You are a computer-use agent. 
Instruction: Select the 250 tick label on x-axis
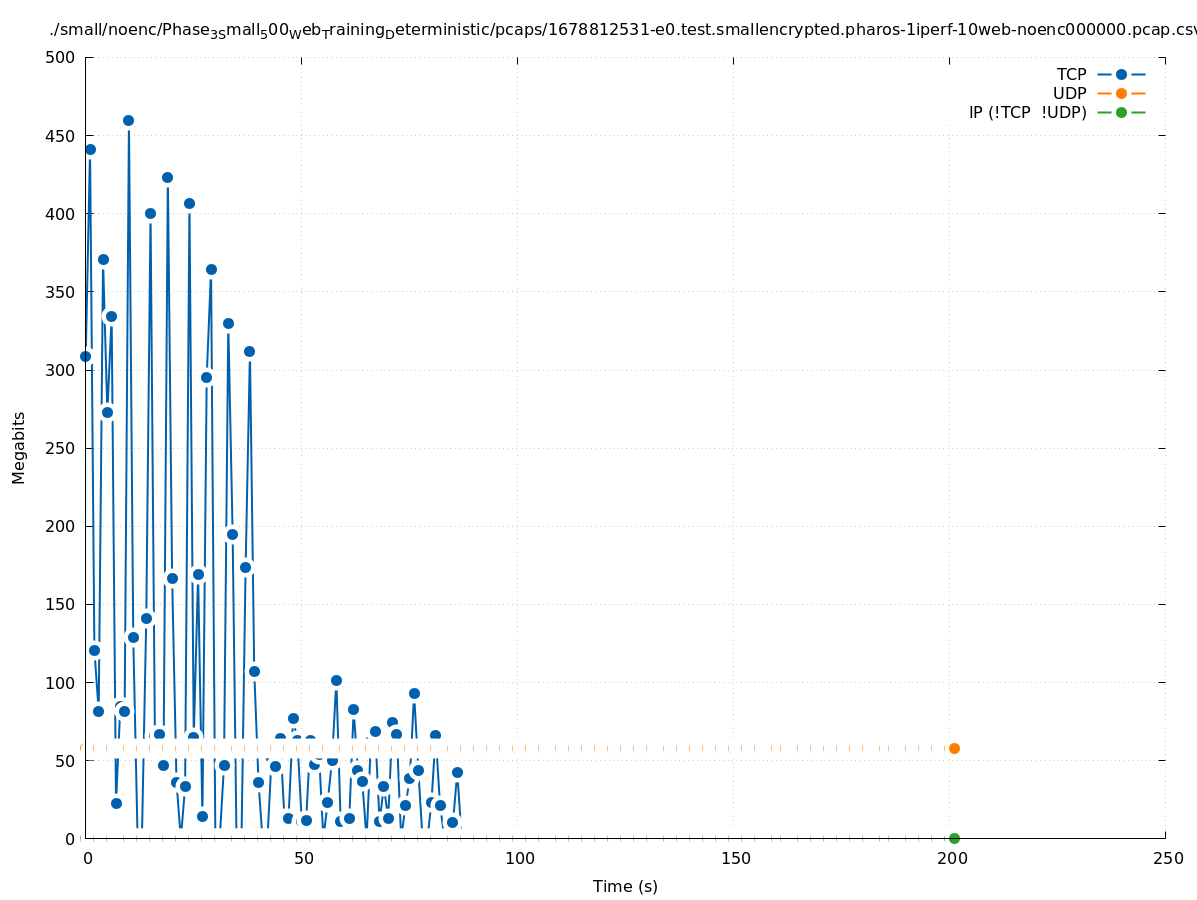(1166, 858)
